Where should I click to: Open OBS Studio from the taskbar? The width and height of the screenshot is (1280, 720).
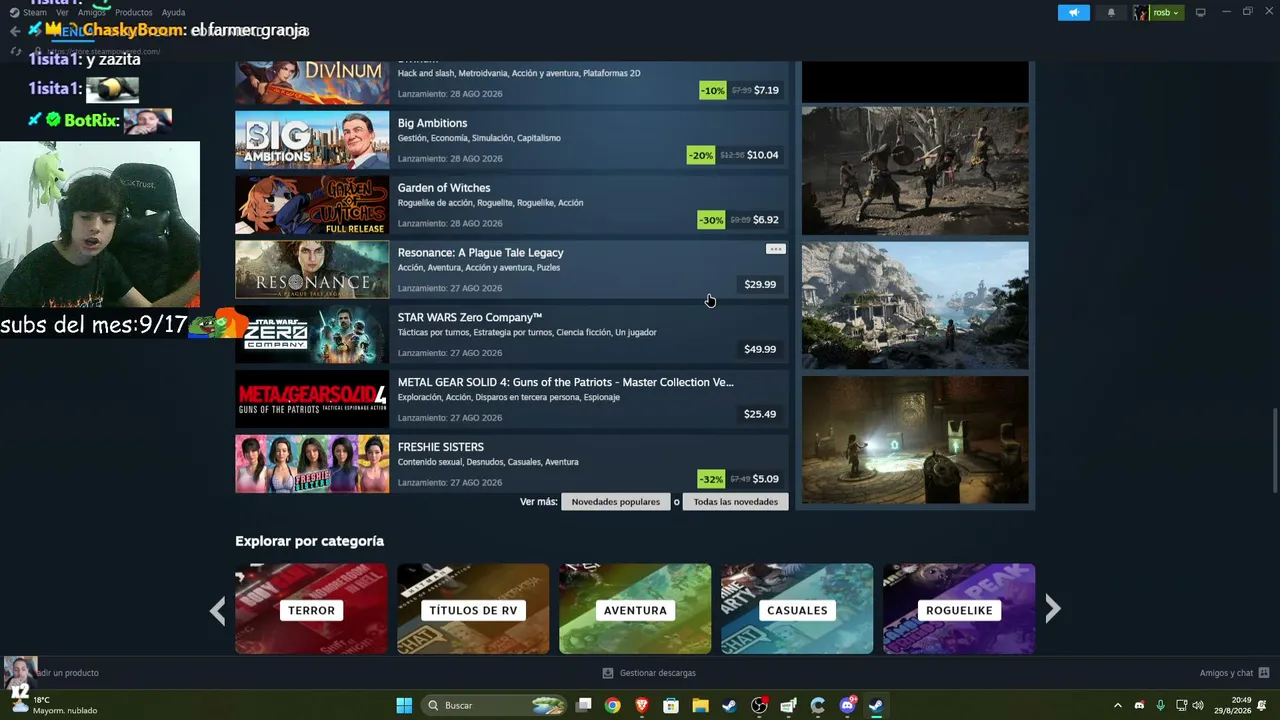759,705
